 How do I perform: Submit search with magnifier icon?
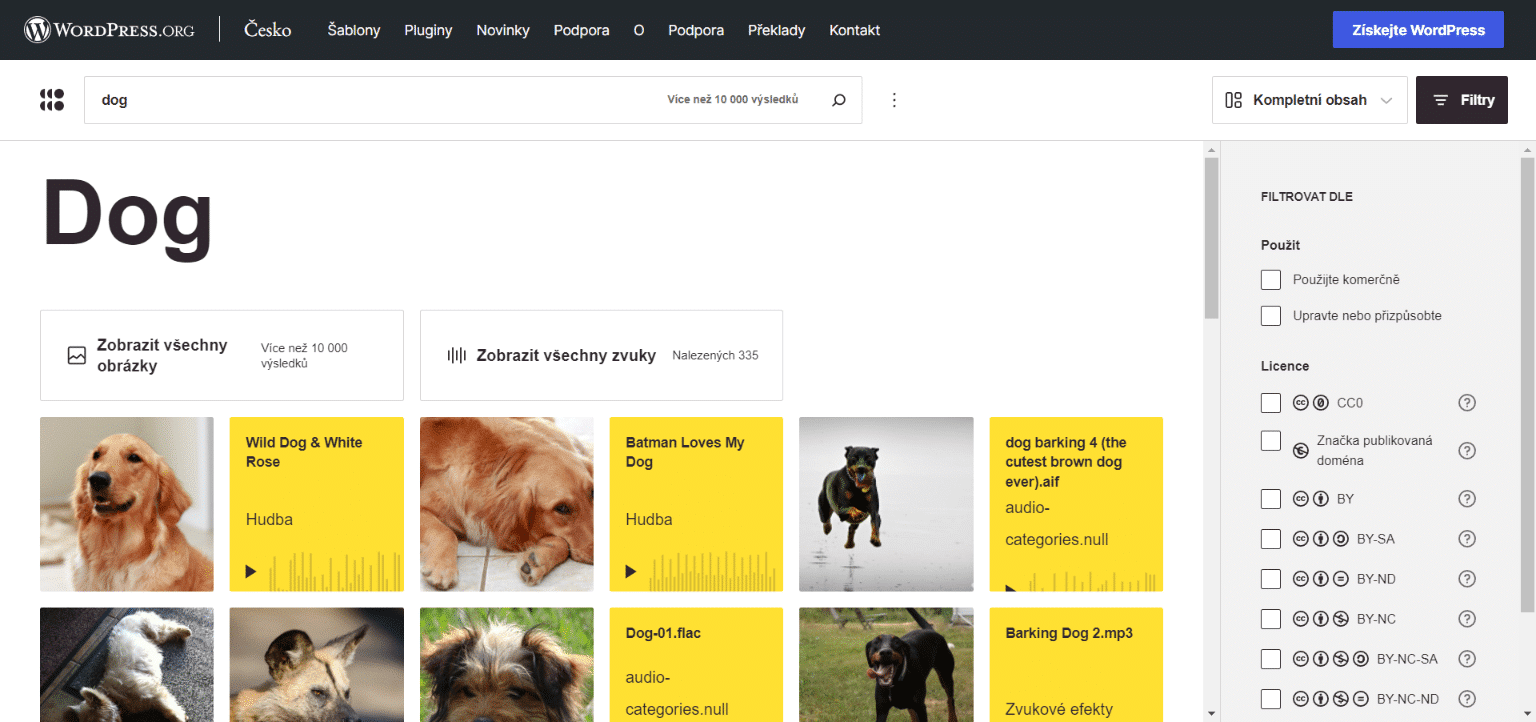(839, 100)
